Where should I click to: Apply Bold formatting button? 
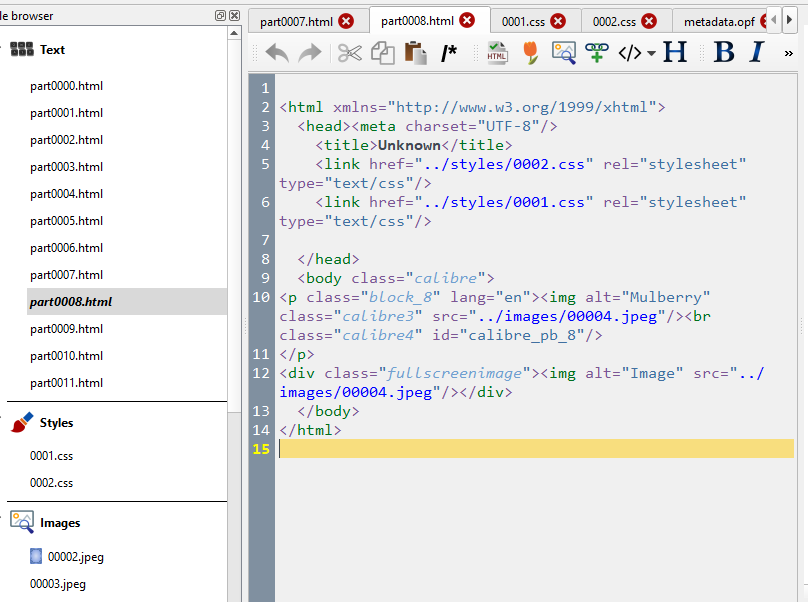pos(724,53)
